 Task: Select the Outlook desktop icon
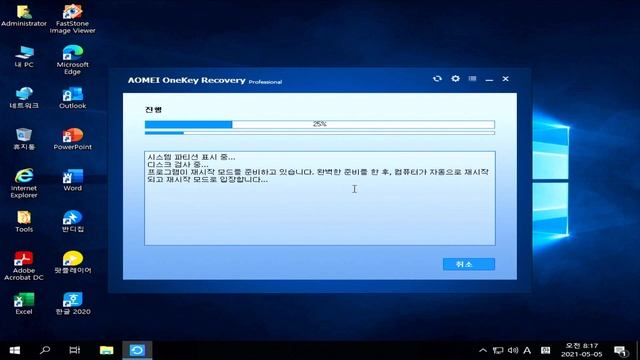[x=72, y=98]
